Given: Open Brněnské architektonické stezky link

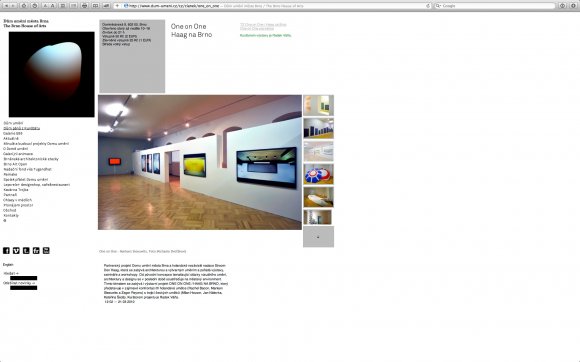Looking at the screenshot, I should [x=31, y=159].
